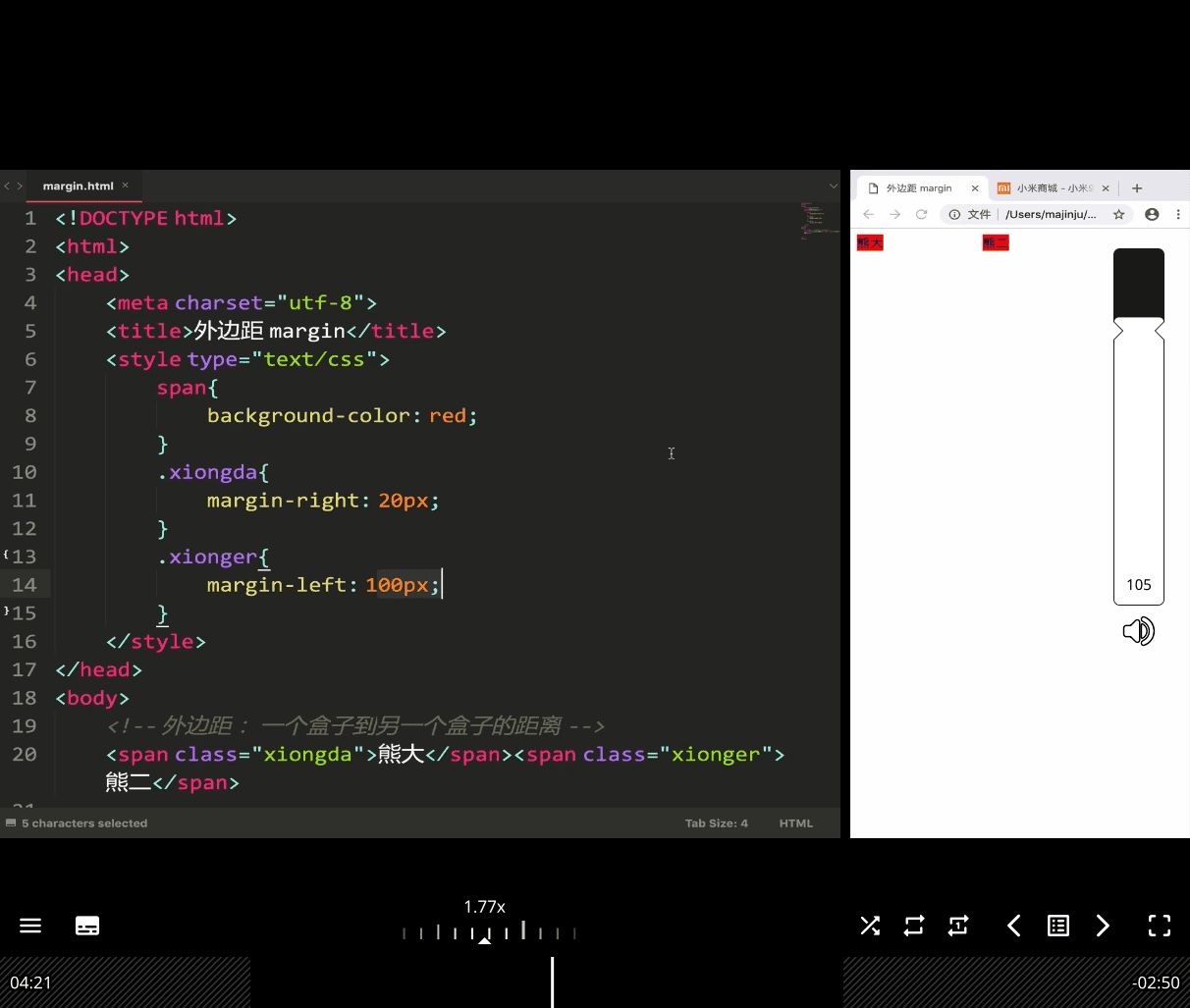1190x1008 pixels.
Task: Mute audio using the speaker icon
Action: 1139,631
